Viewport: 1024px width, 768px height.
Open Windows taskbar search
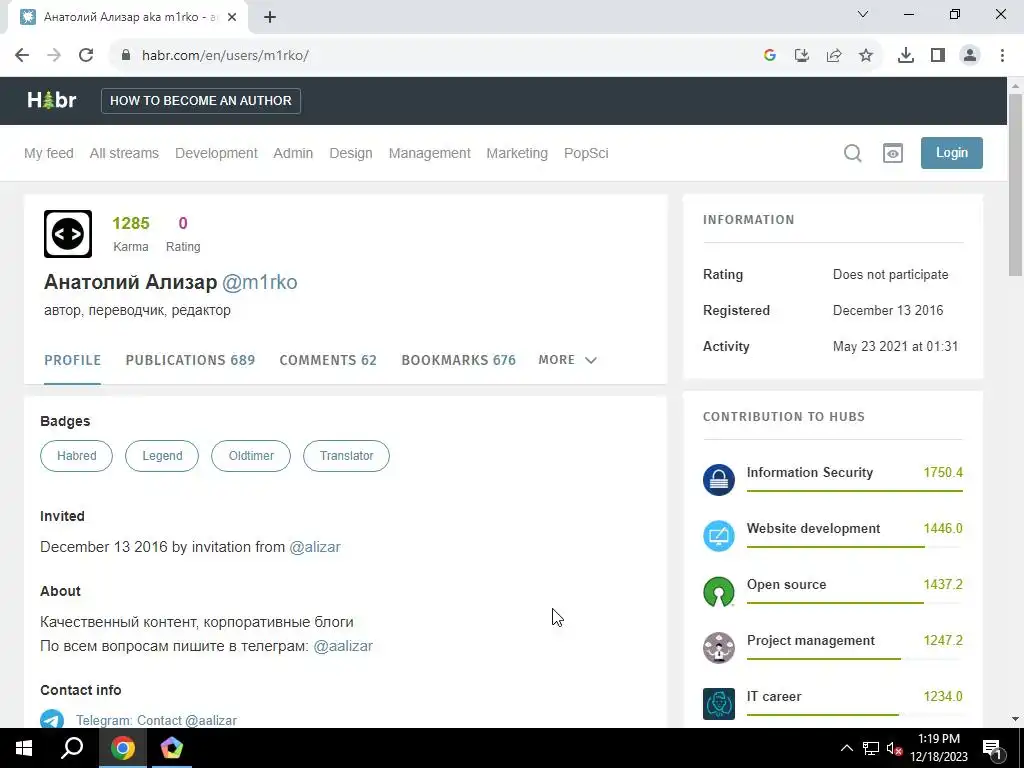(72, 748)
